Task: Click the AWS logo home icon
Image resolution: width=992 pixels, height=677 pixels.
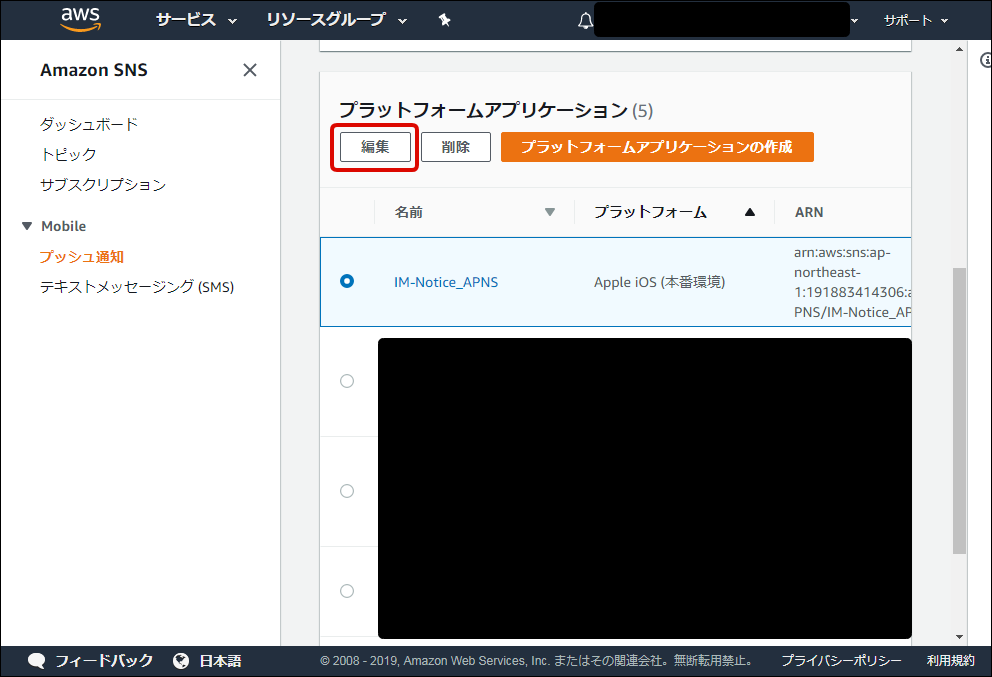Action: click(80, 19)
